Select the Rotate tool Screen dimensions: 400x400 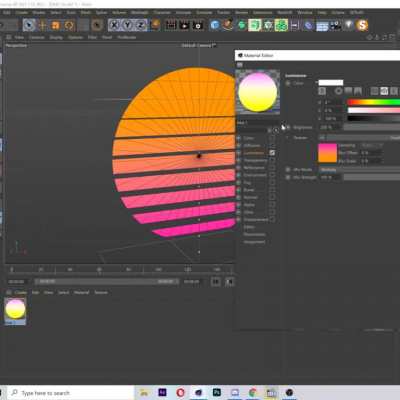click(69, 25)
